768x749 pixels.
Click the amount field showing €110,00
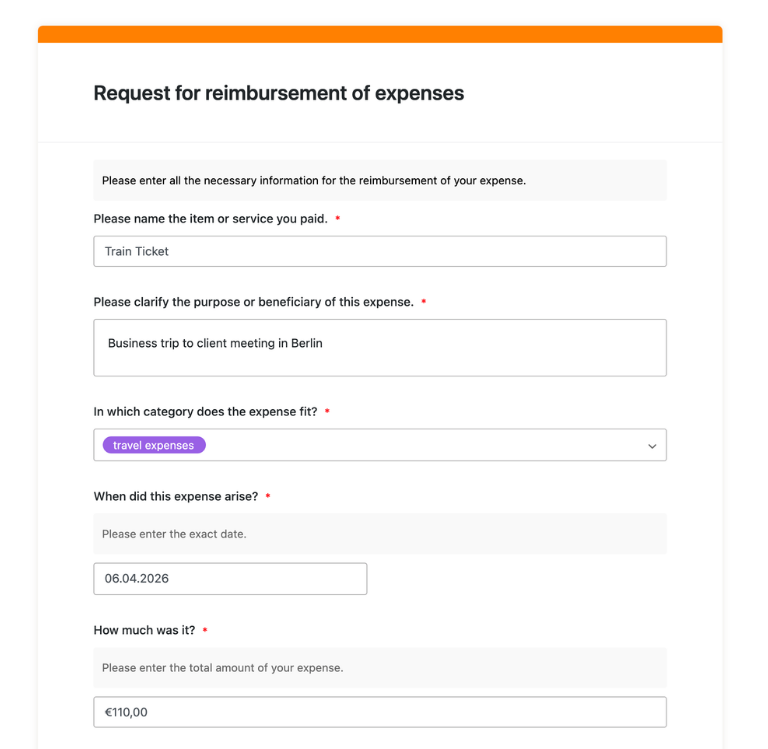click(x=380, y=712)
